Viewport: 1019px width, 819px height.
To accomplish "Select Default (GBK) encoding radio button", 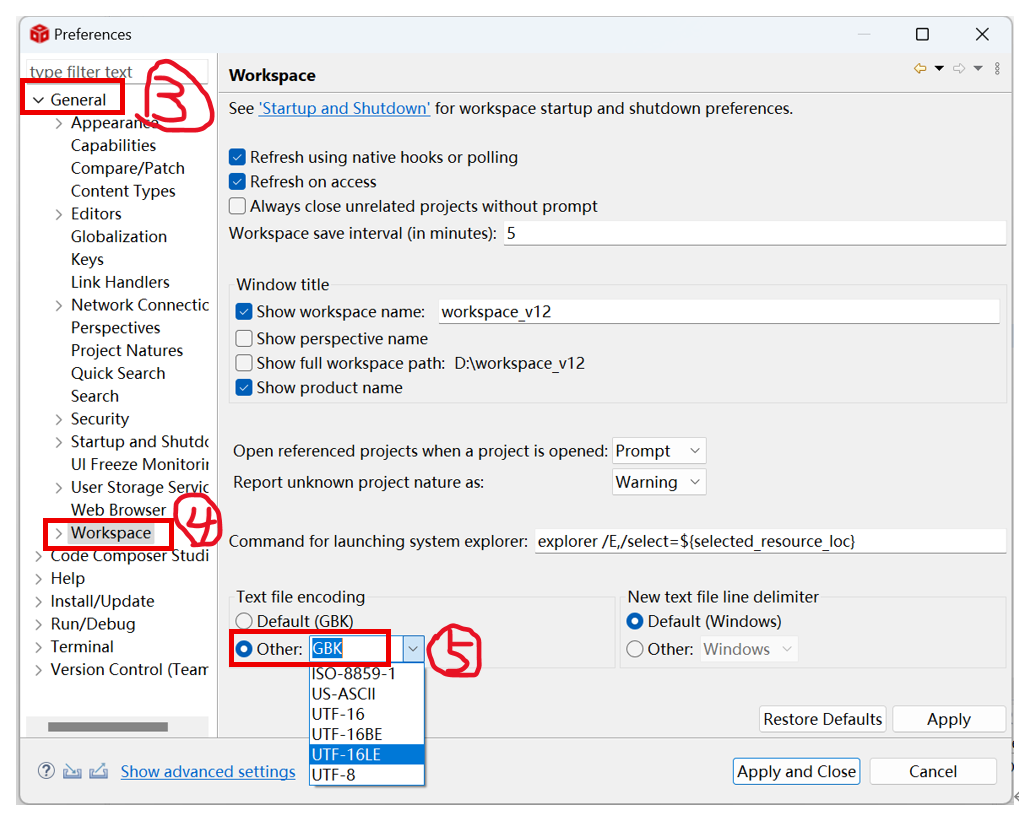I will point(244,622).
